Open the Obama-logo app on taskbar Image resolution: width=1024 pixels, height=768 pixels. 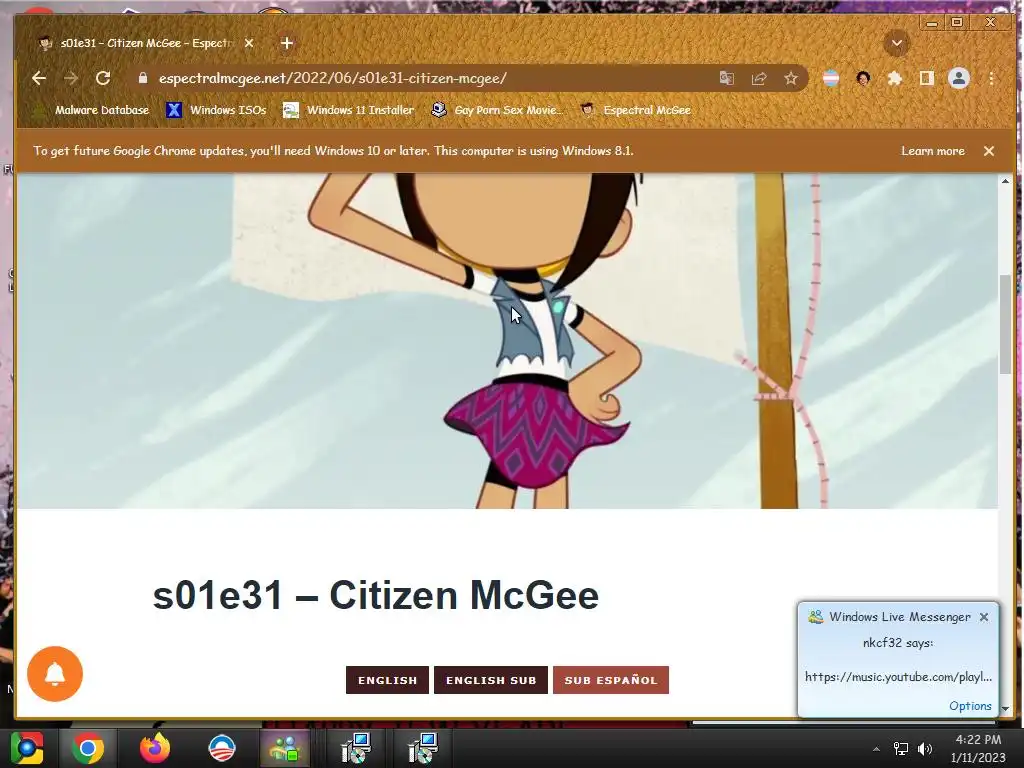(x=221, y=748)
